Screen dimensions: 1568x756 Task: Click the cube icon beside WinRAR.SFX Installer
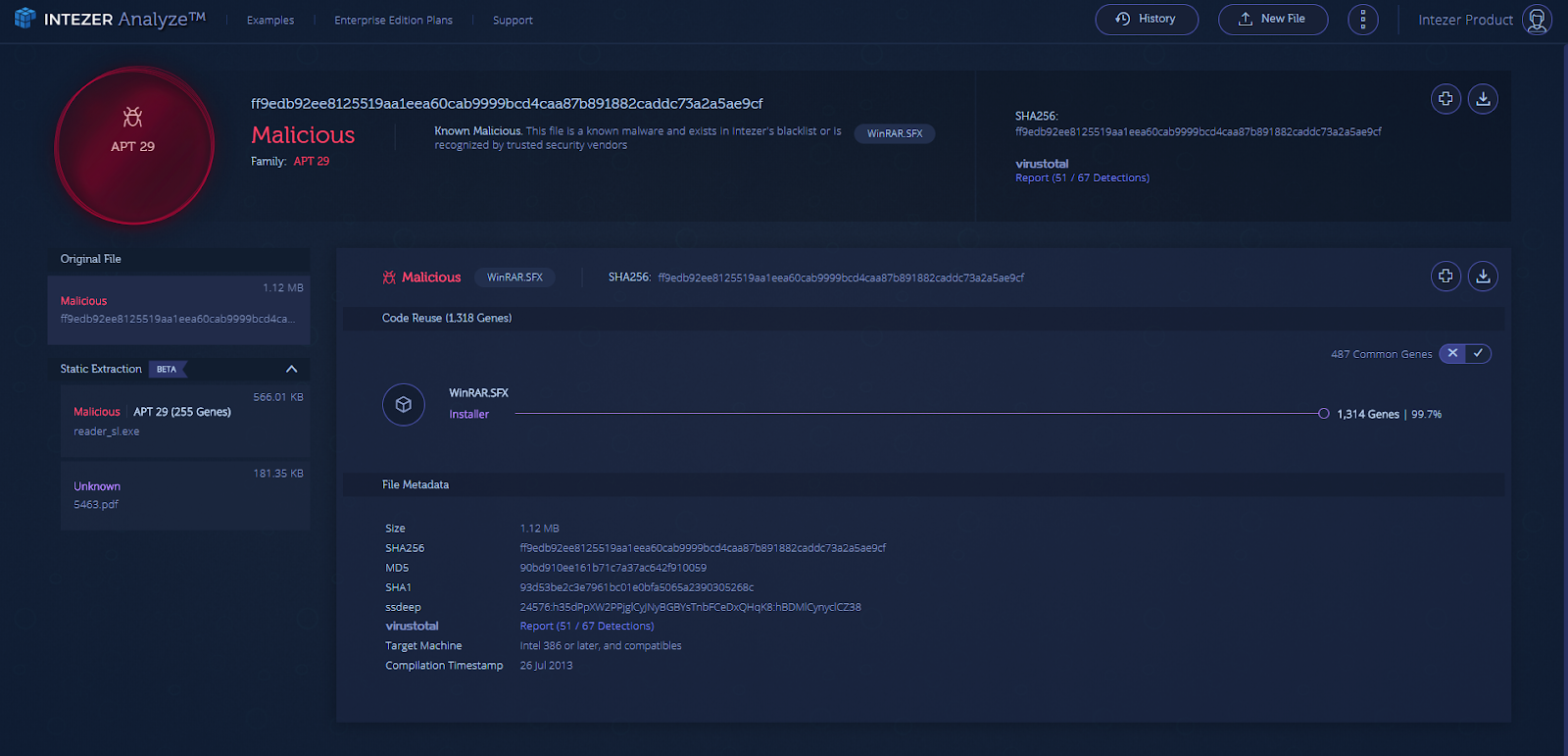pos(403,404)
